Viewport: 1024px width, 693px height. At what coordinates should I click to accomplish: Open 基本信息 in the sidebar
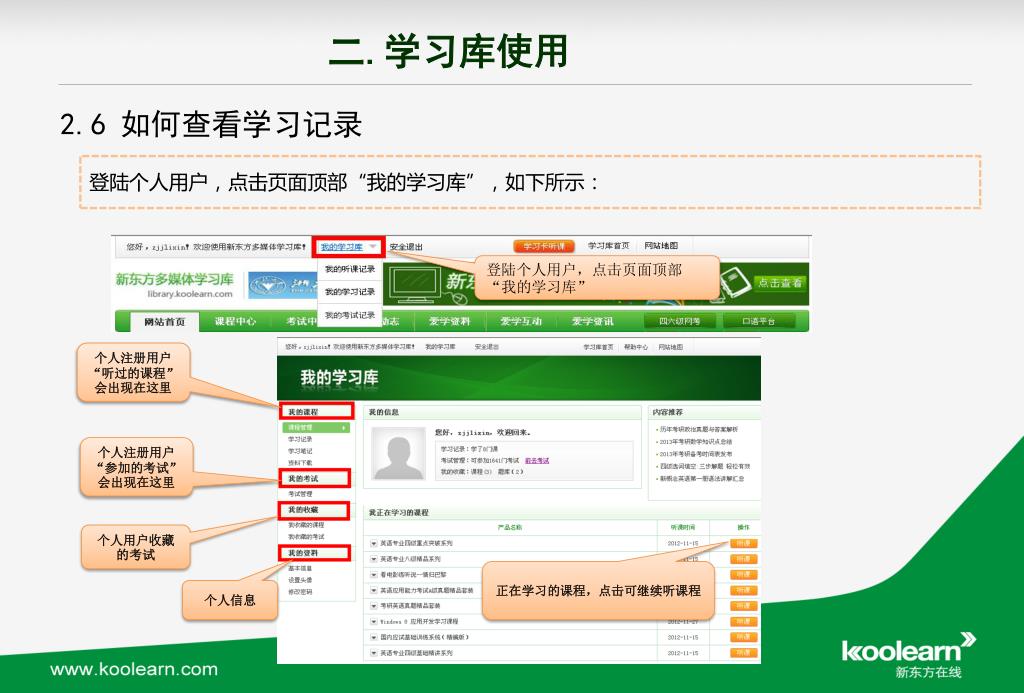pyautogui.click(x=300, y=568)
